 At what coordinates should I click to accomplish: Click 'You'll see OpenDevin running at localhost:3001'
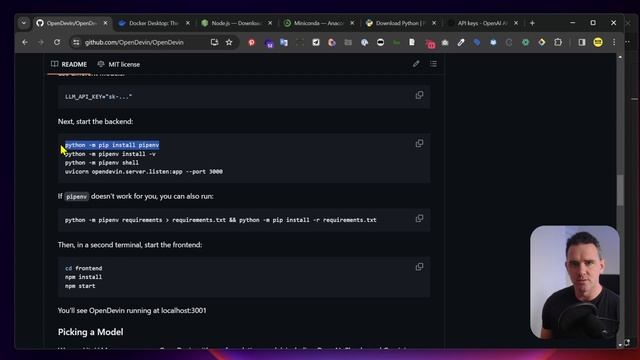tap(132, 310)
